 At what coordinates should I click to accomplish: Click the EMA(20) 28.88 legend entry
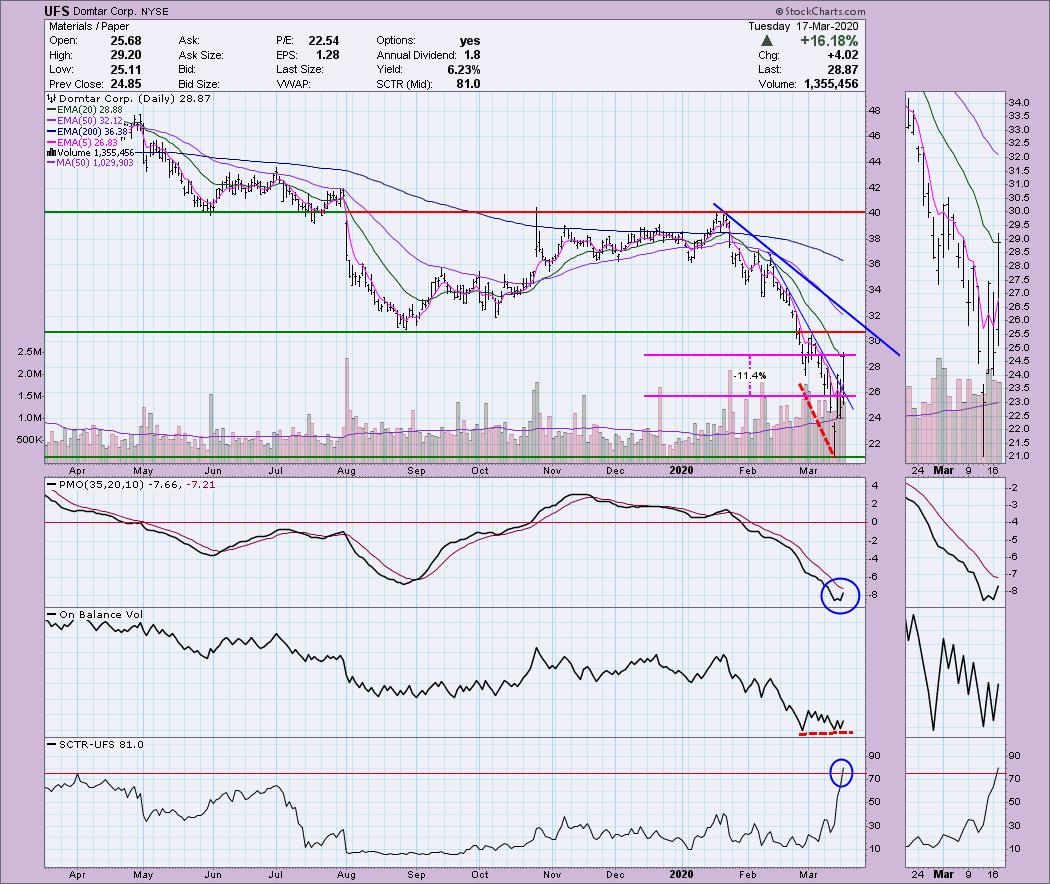tap(85, 110)
